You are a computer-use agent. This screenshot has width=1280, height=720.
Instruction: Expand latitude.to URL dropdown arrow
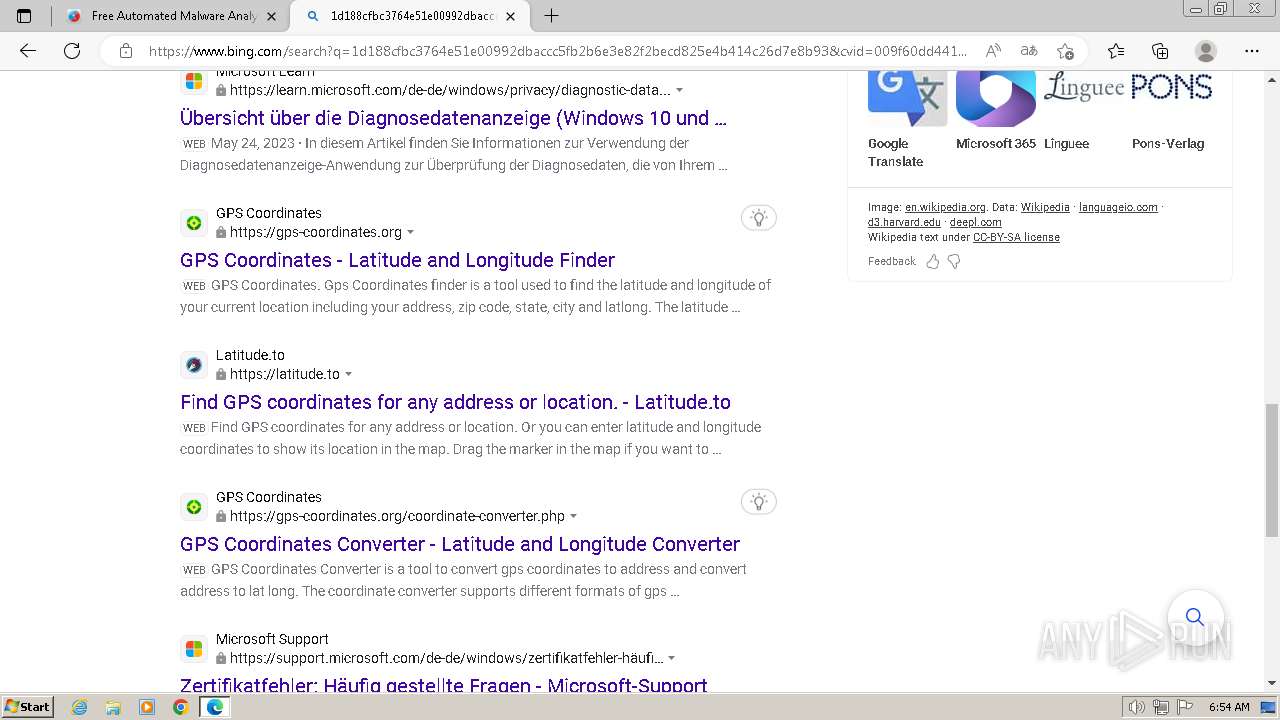(x=348, y=374)
